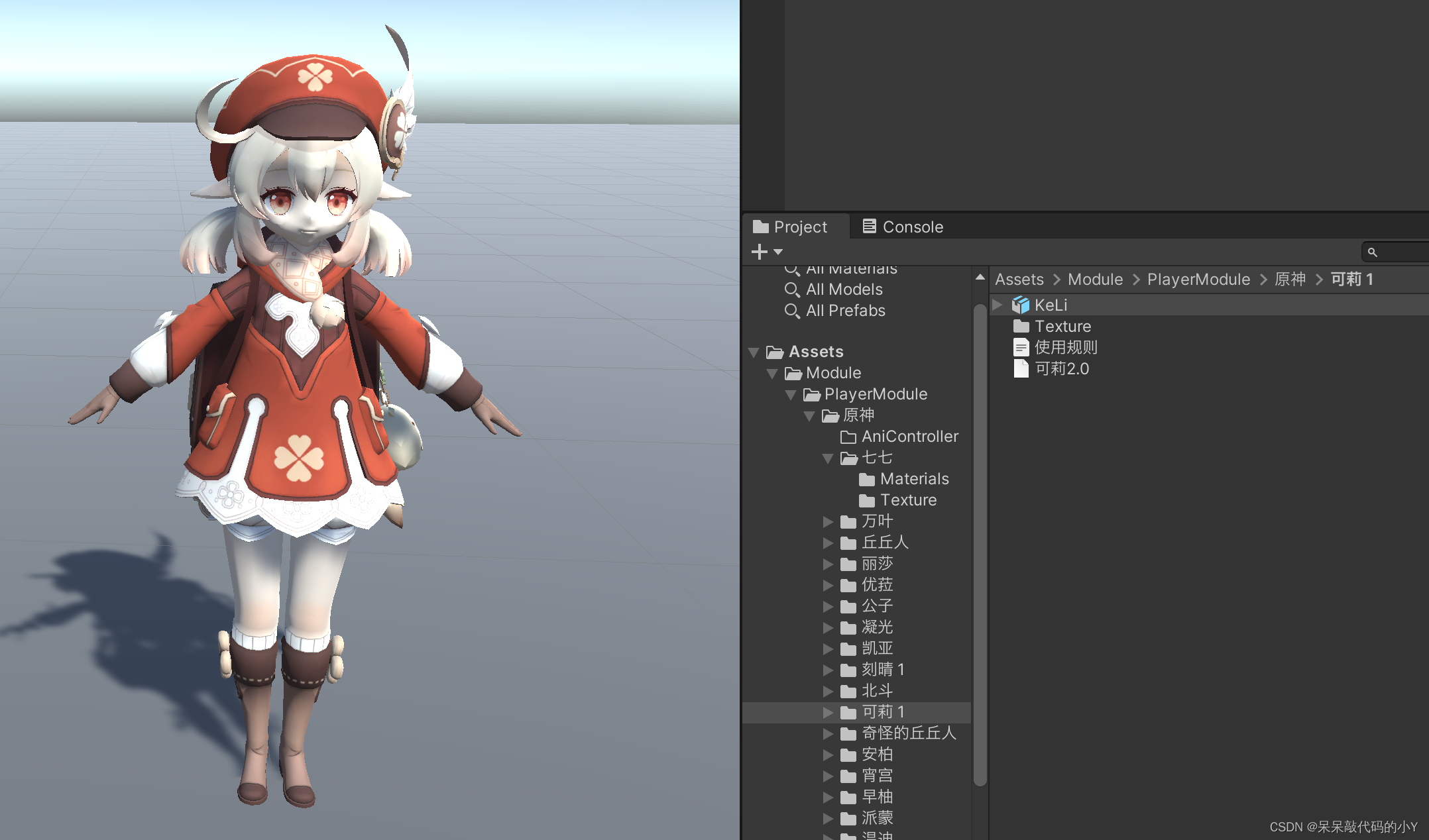Image resolution: width=1429 pixels, height=840 pixels.
Task: Select the 丘丘人 folder row
Action: click(856, 543)
